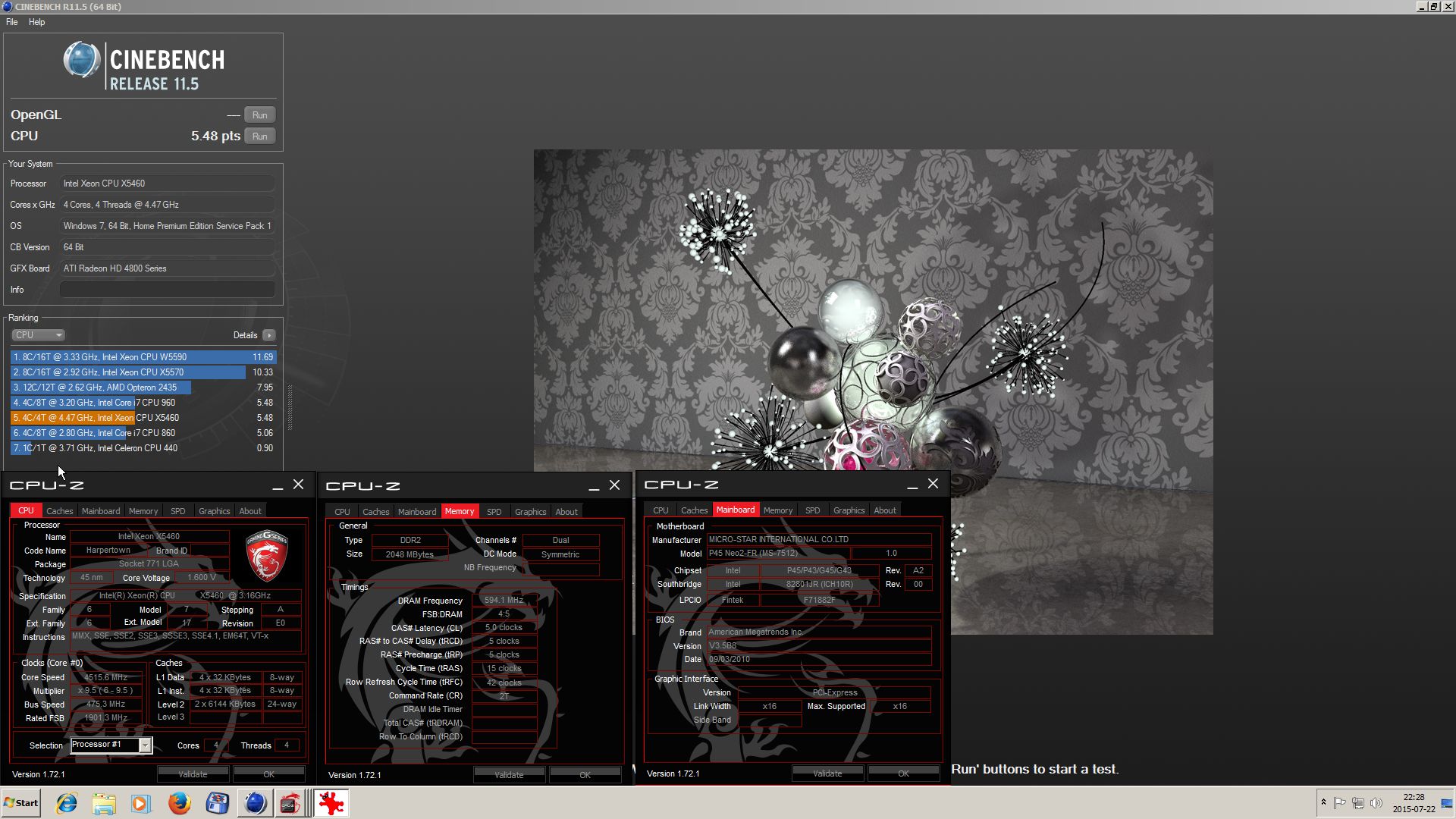Screen dimensions: 1456x819
Task: Select ranking row Intel Core i7 CPU 960
Action: pyautogui.click(x=143, y=403)
